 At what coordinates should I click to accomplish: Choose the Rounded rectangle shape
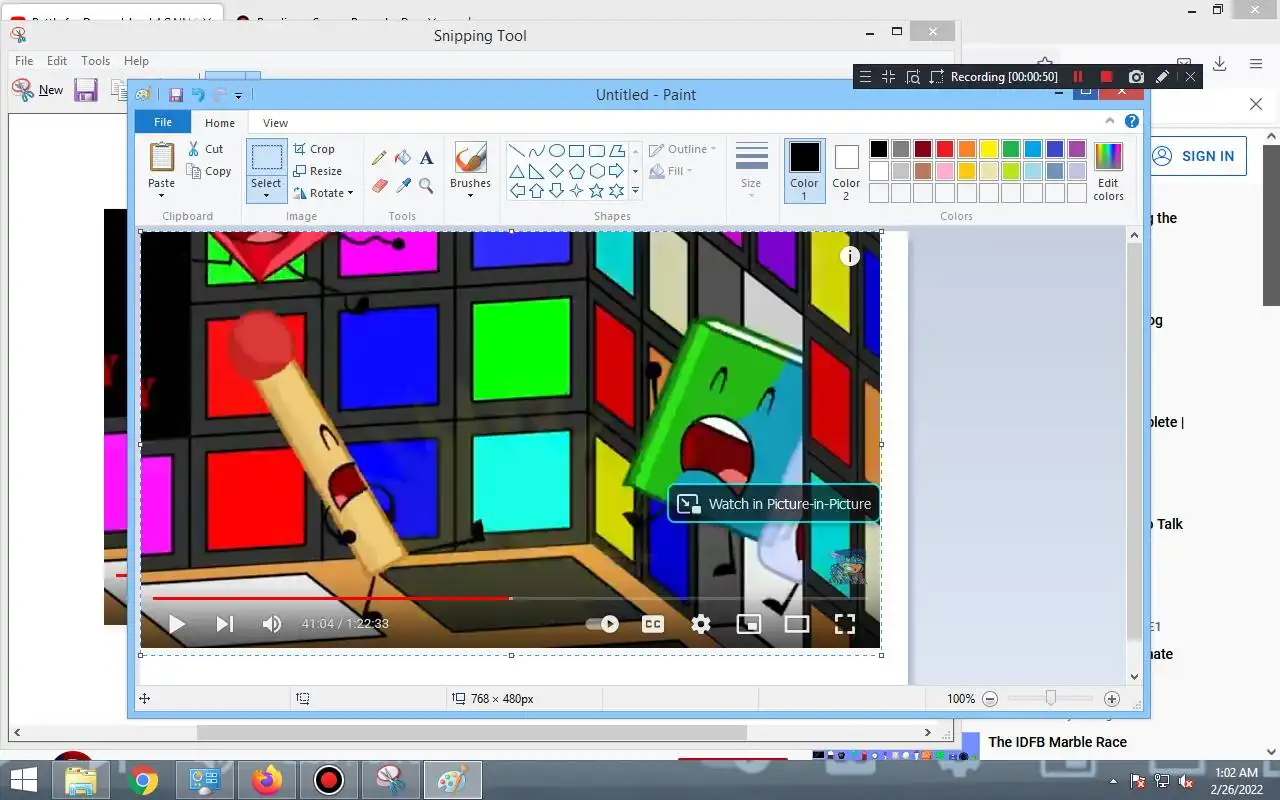[597, 151]
